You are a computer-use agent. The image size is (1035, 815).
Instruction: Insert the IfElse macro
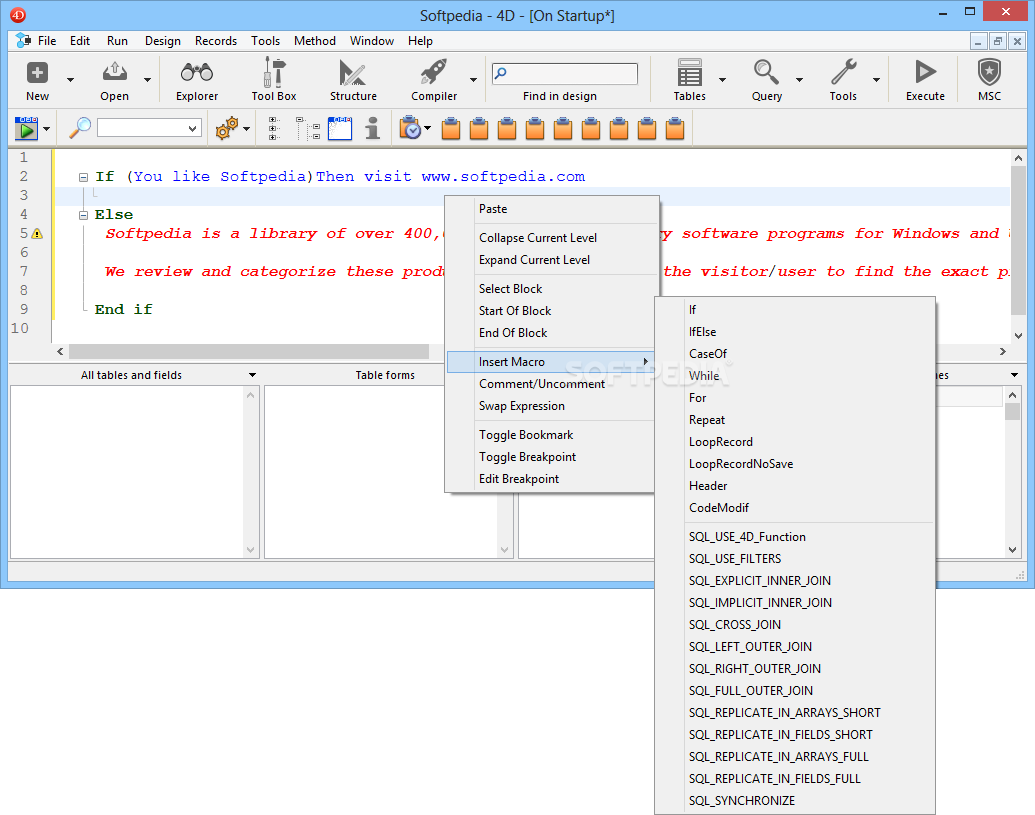pos(795,331)
